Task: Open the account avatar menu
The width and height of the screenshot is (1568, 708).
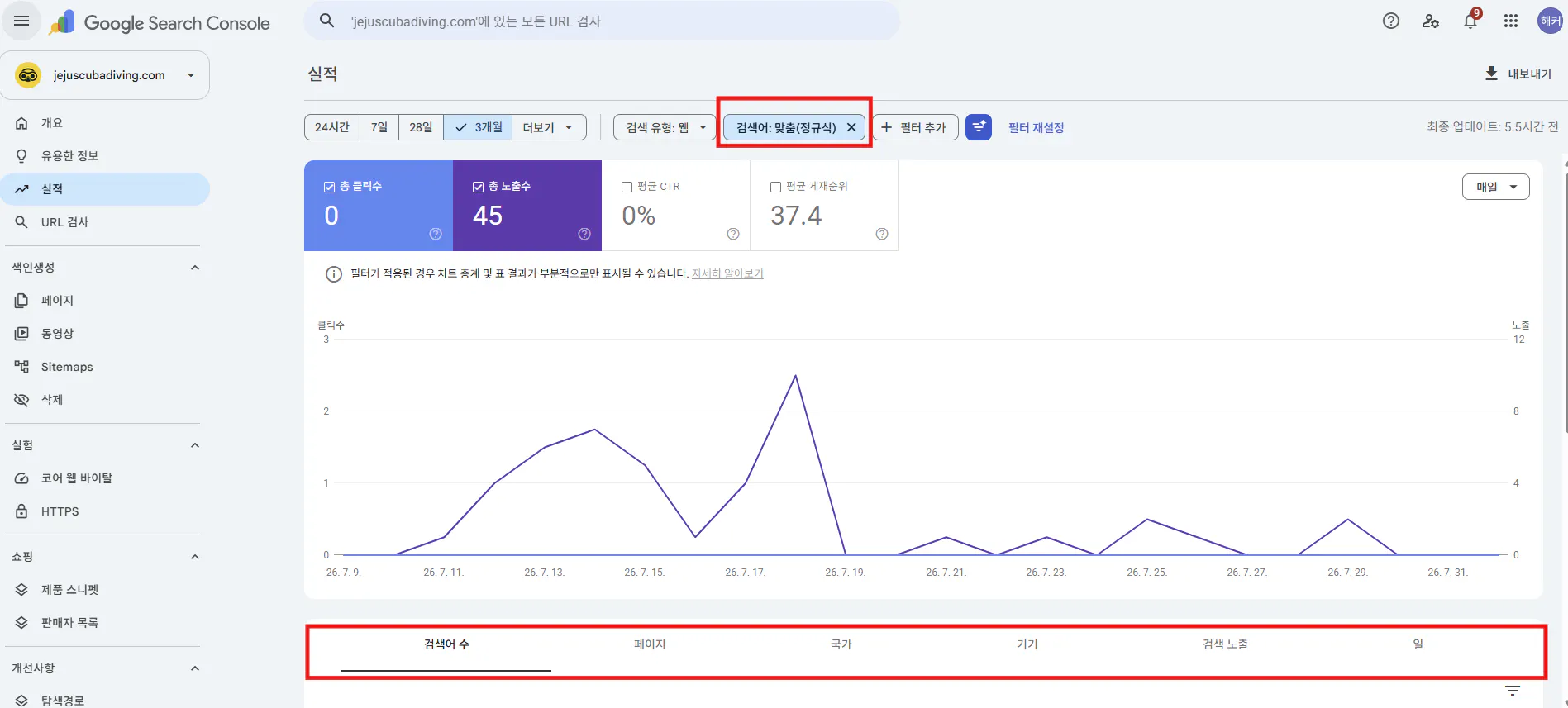Action: point(1550,21)
